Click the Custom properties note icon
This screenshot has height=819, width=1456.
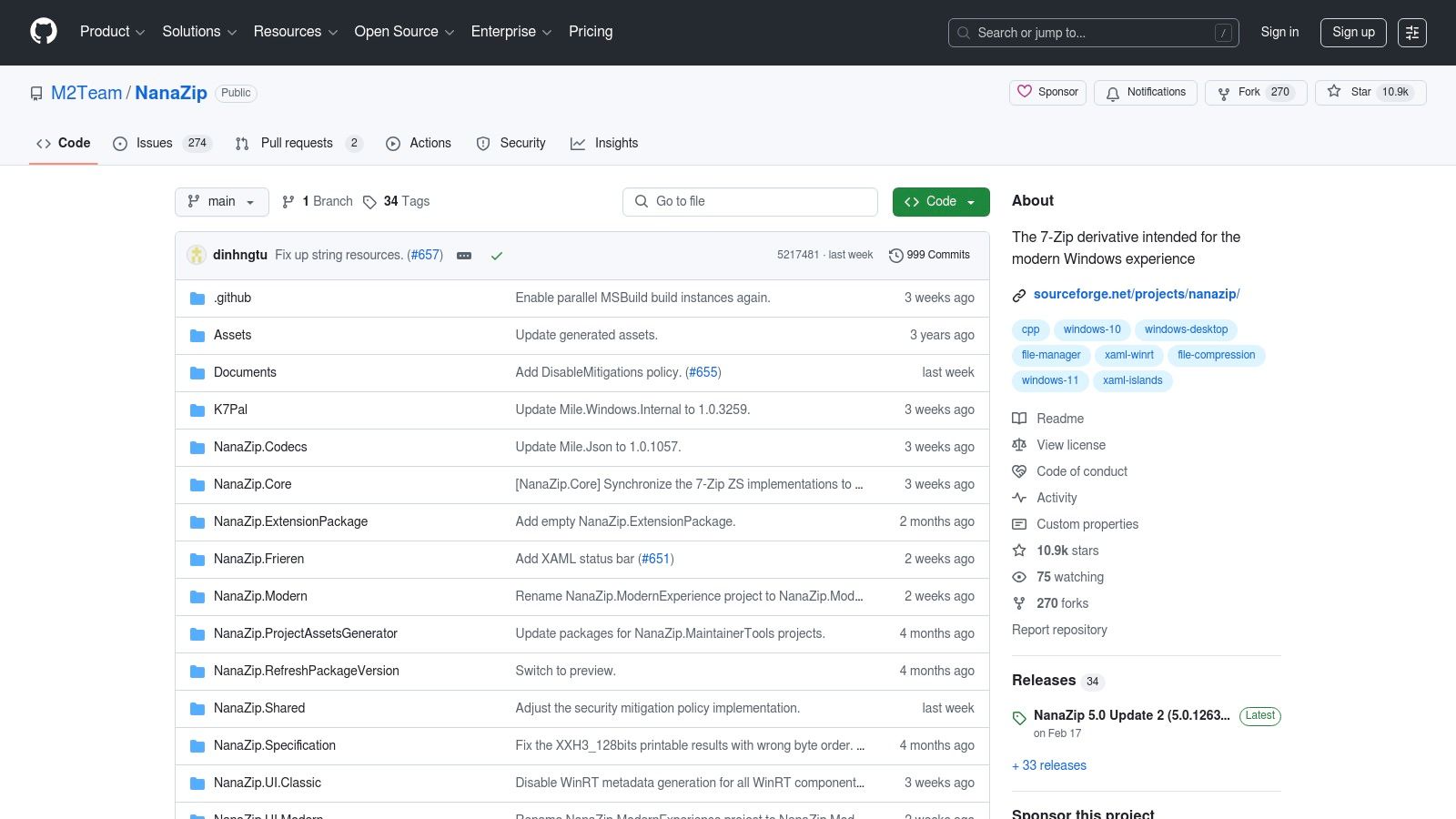[1019, 524]
